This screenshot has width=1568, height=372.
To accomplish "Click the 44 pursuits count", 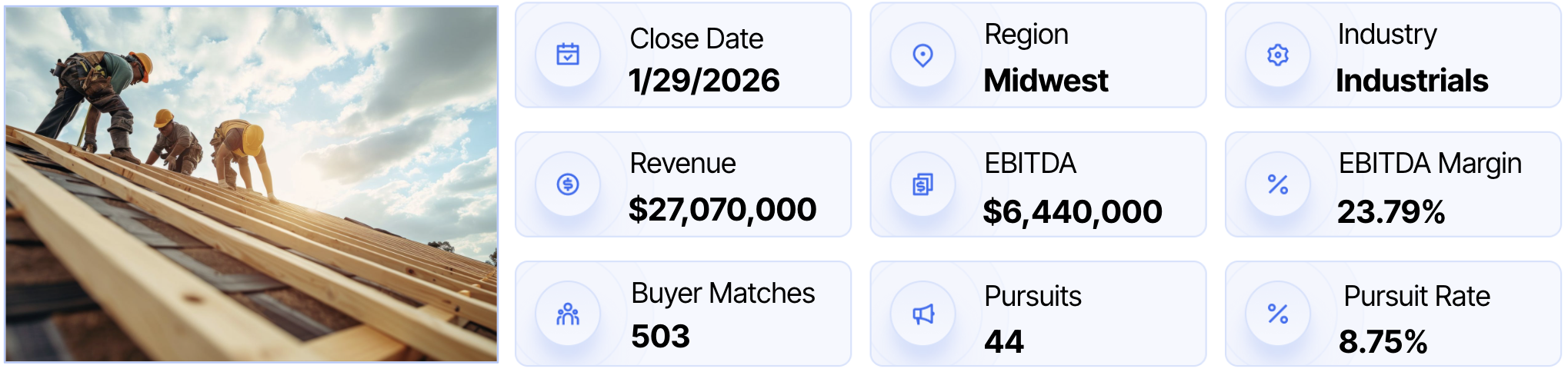I will tap(1004, 341).
